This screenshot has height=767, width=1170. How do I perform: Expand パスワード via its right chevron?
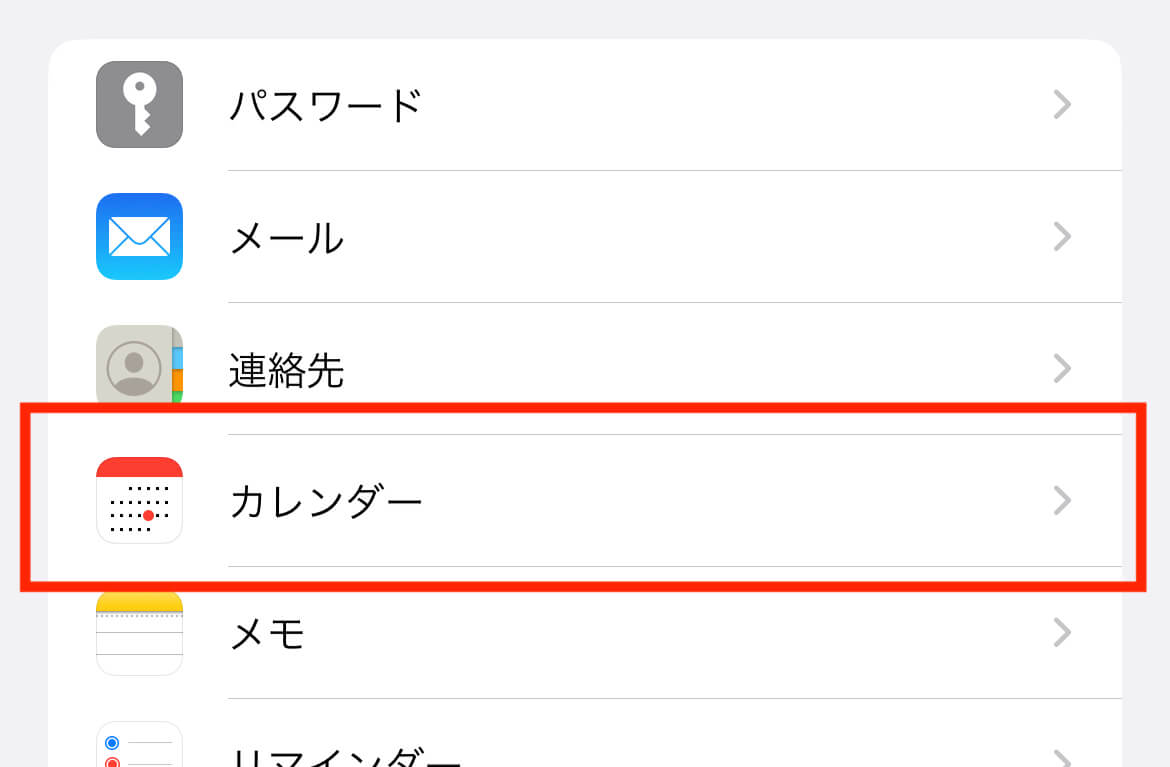pos(1062,104)
